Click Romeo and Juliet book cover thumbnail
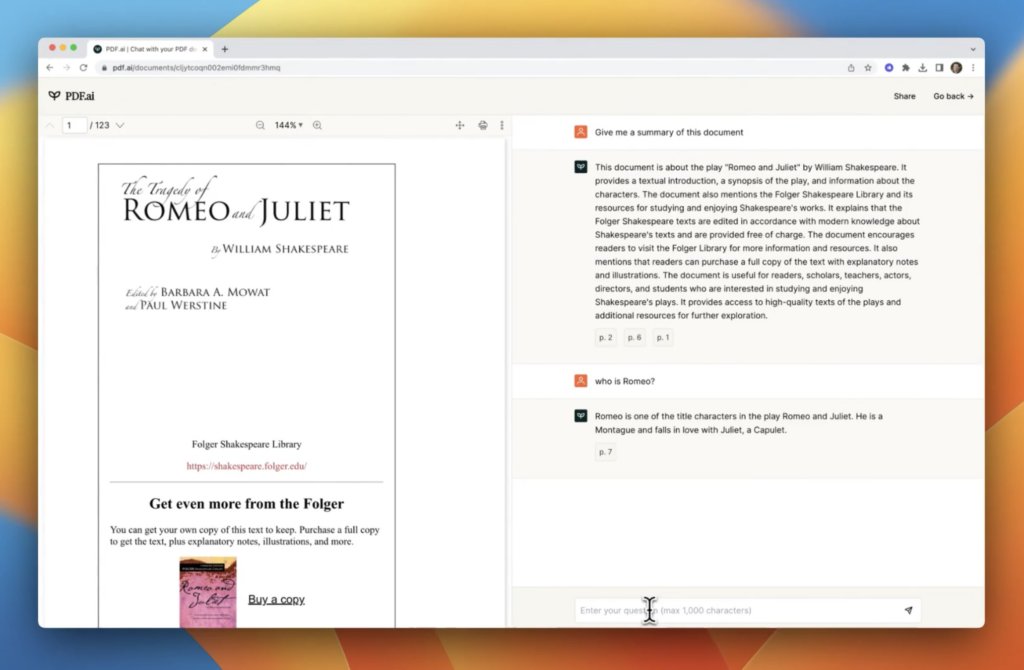 point(208,592)
